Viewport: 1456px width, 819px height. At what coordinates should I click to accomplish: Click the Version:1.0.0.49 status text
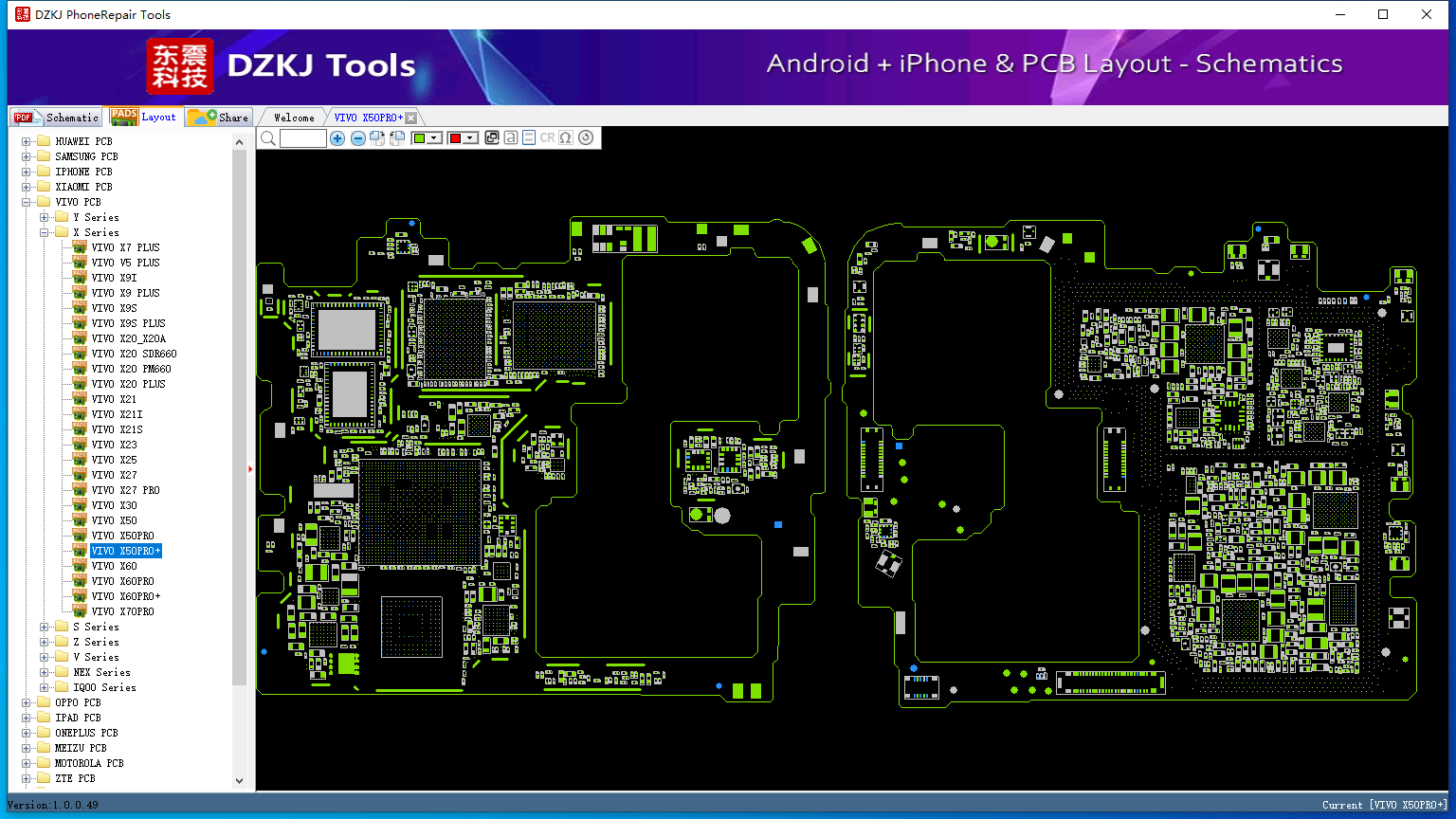53,805
